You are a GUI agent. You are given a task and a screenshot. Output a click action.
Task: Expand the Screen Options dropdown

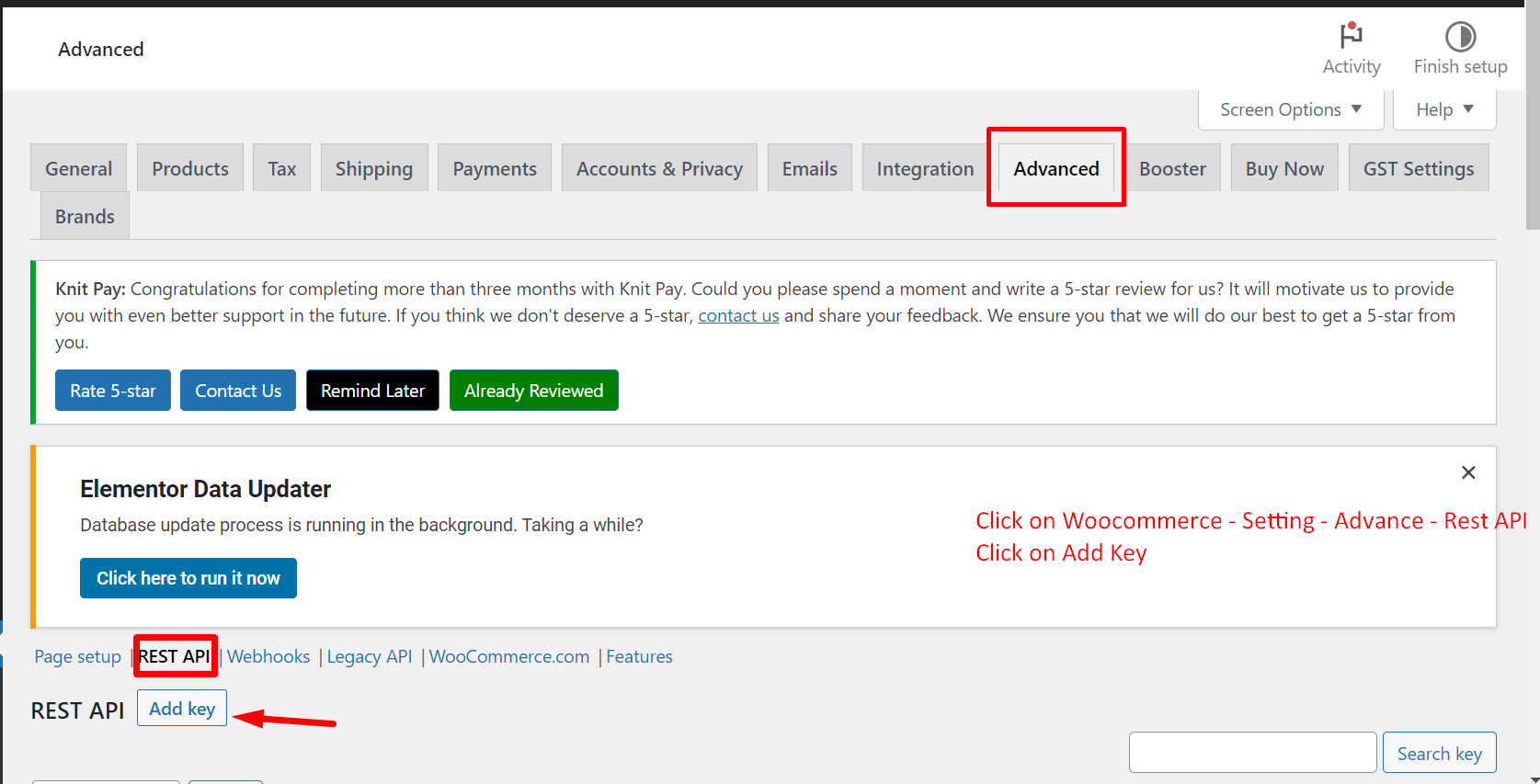(1291, 109)
